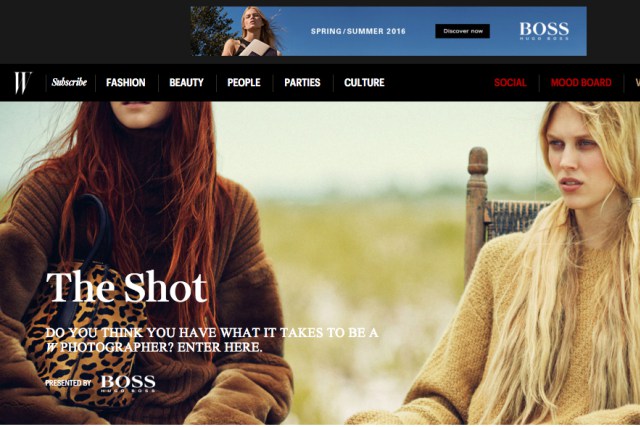Click the BOSS sponsor logo below headline
The width and height of the screenshot is (640, 427).
tap(128, 382)
